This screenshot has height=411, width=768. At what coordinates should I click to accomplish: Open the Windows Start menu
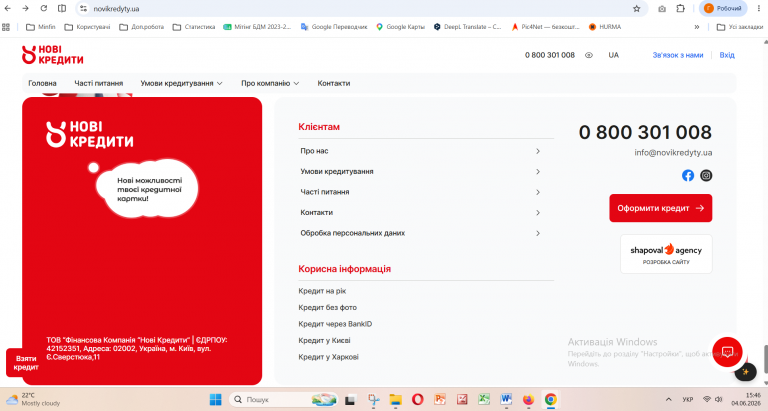click(x=215, y=399)
